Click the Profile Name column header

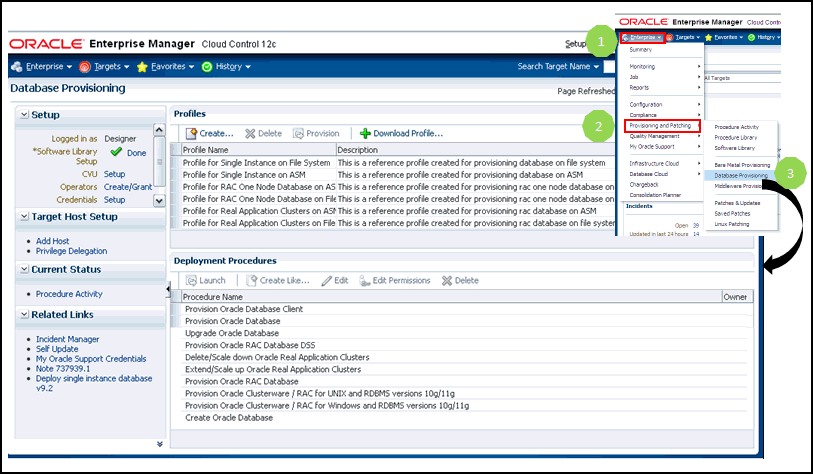pyautogui.click(x=258, y=150)
